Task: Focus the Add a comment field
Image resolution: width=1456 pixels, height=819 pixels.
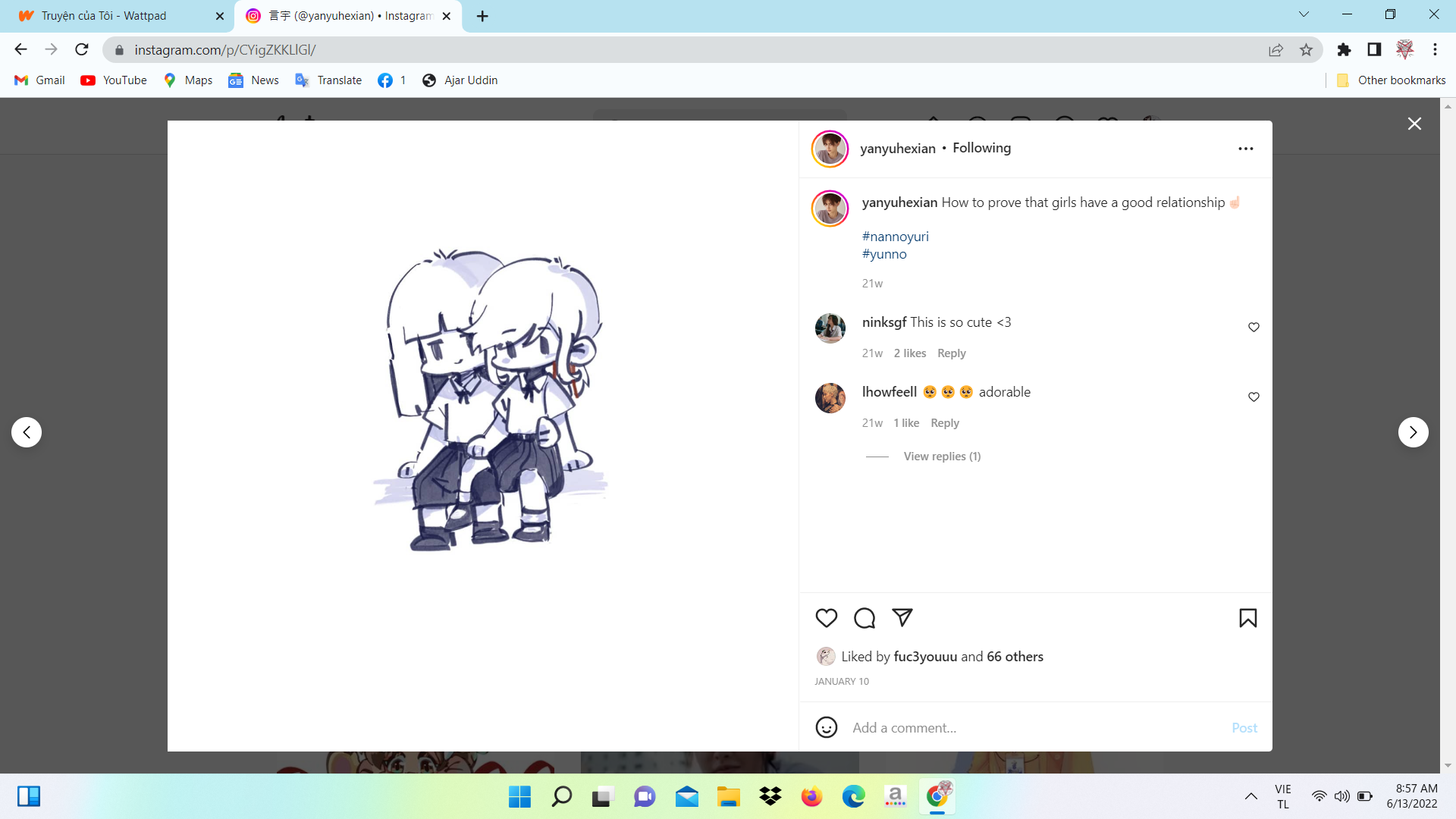Action: pos(1035,728)
